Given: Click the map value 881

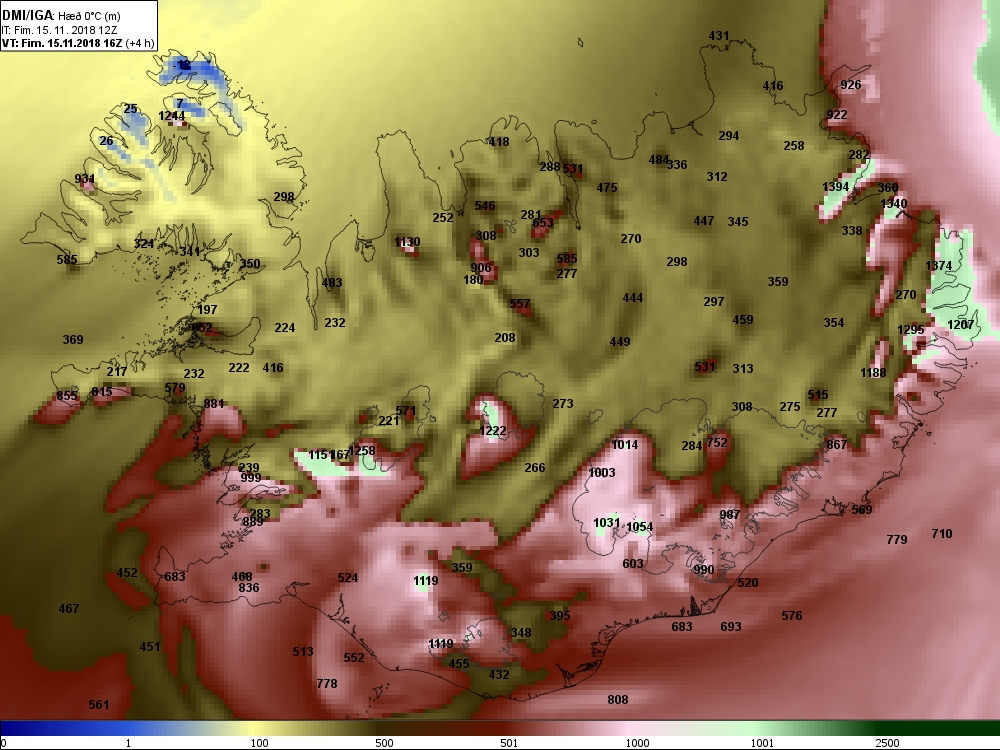Looking at the screenshot, I should pyautogui.click(x=214, y=404).
